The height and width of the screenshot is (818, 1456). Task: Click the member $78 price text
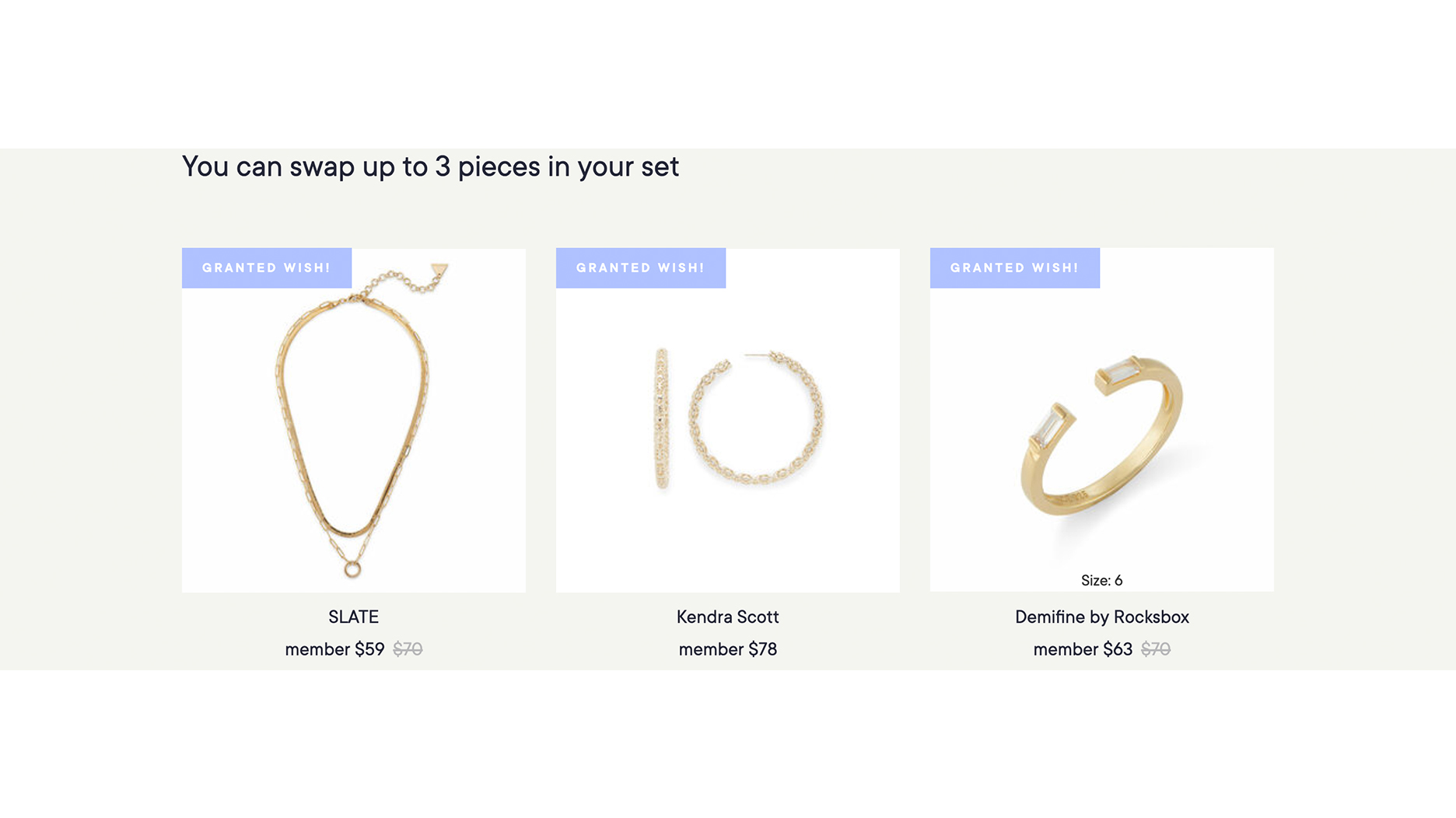pos(728,649)
